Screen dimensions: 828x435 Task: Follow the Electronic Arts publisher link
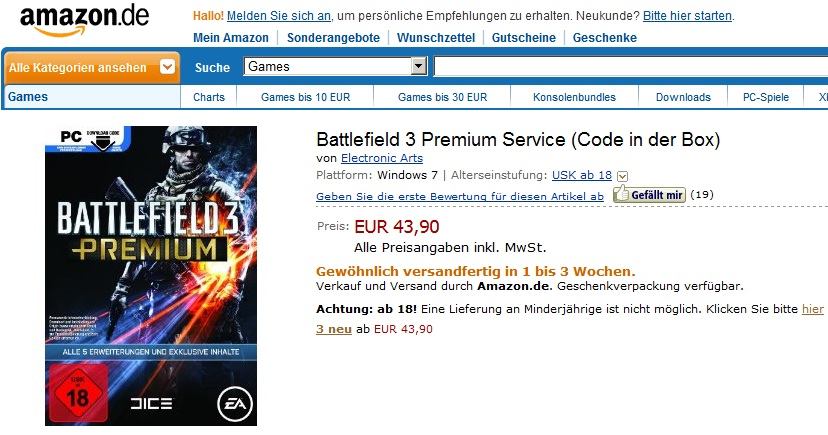point(382,158)
